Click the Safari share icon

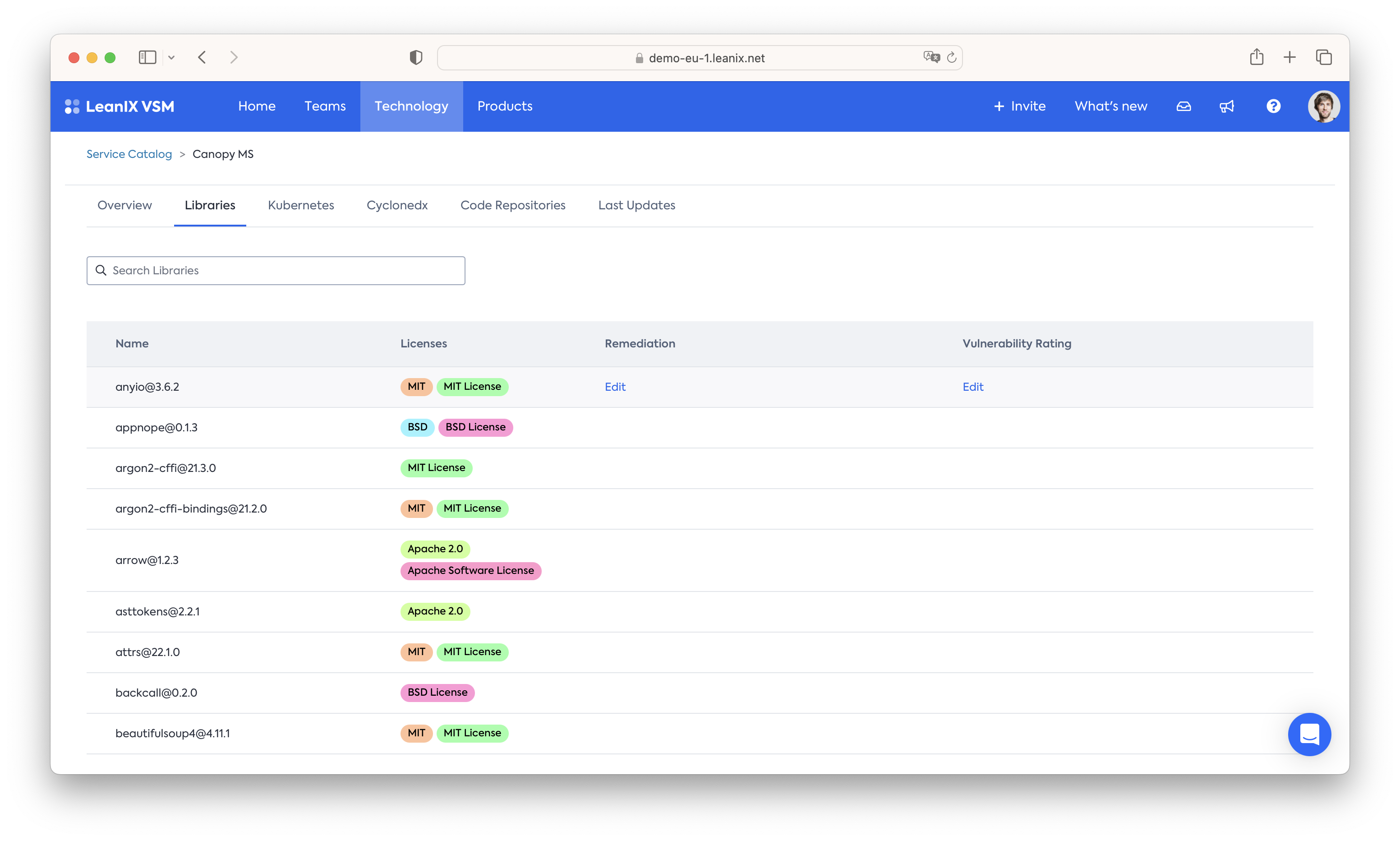pyautogui.click(x=1256, y=57)
